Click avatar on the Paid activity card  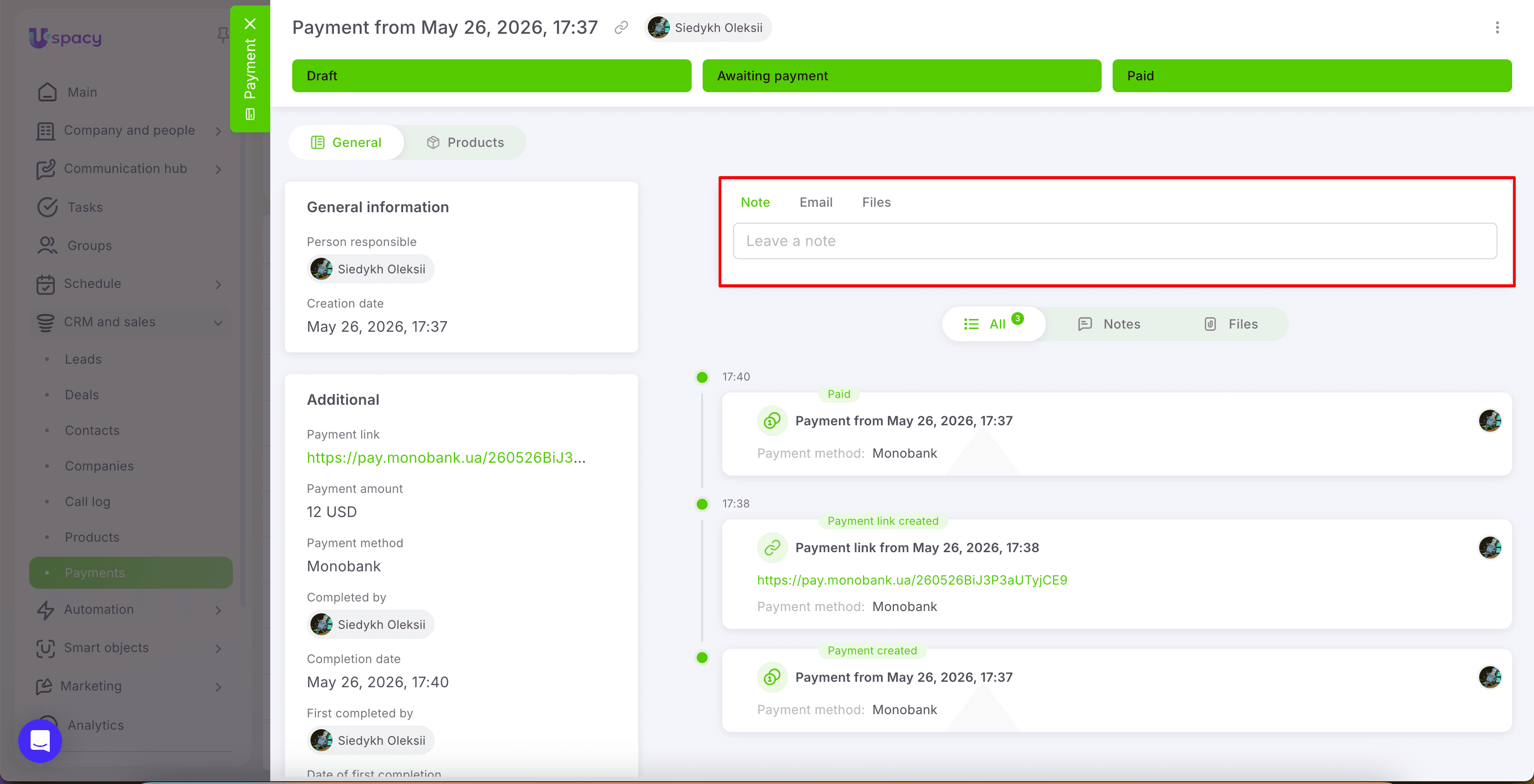[1490, 421]
